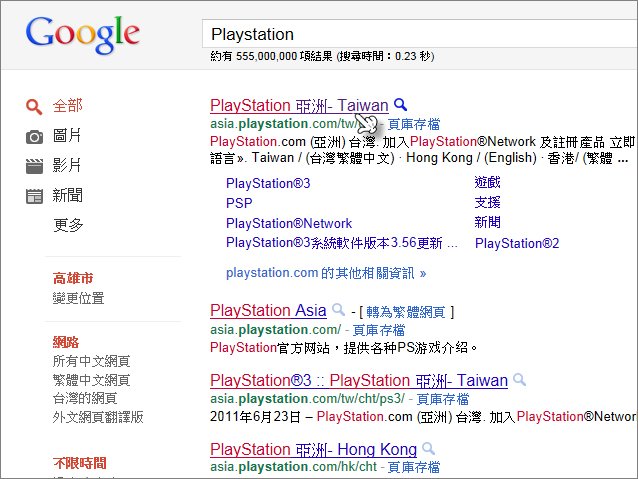Click the red search icon beside 全部

click(x=34, y=107)
